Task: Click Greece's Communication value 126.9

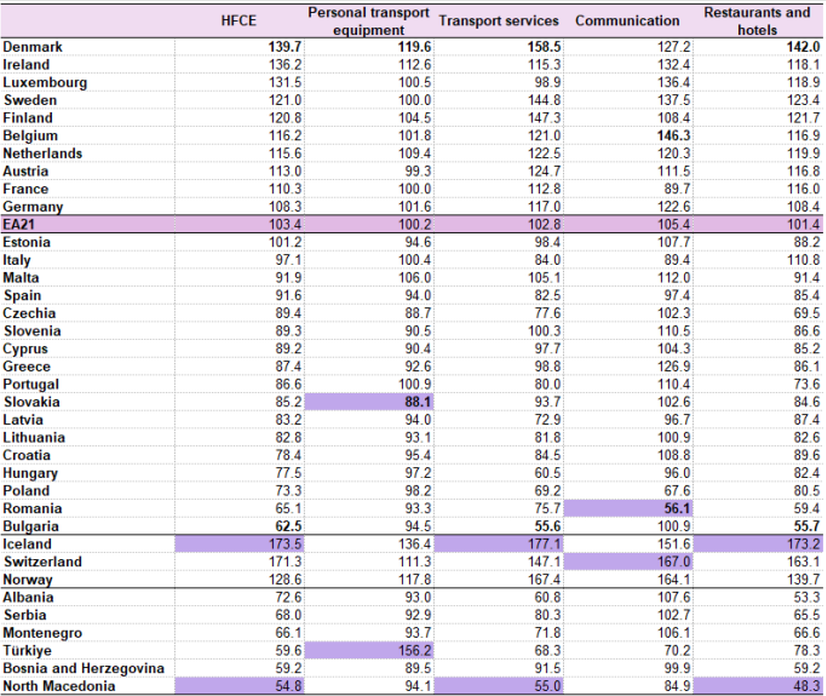Action: pyautogui.click(x=674, y=367)
